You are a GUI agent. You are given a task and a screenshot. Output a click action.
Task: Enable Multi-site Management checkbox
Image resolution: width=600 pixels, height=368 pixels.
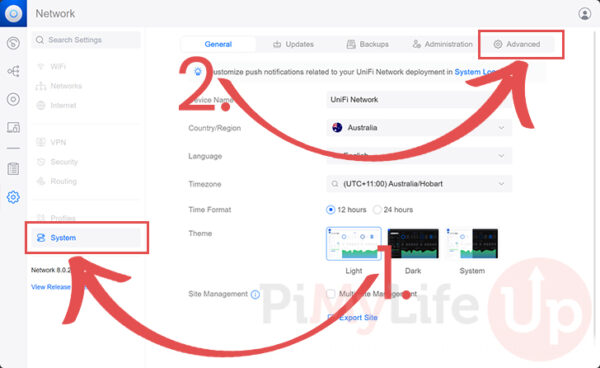[331, 294]
